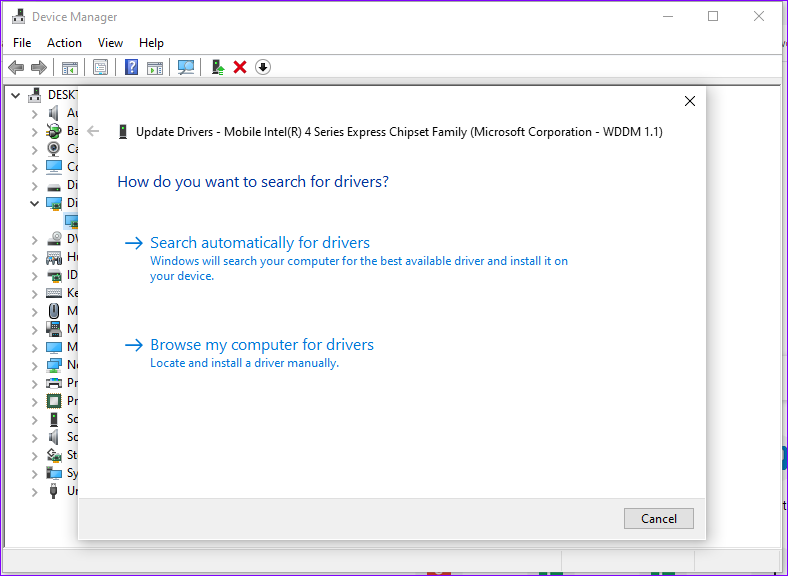The width and height of the screenshot is (788, 576).
Task: Maximize the Device Manager window
Action: pyautogui.click(x=713, y=16)
